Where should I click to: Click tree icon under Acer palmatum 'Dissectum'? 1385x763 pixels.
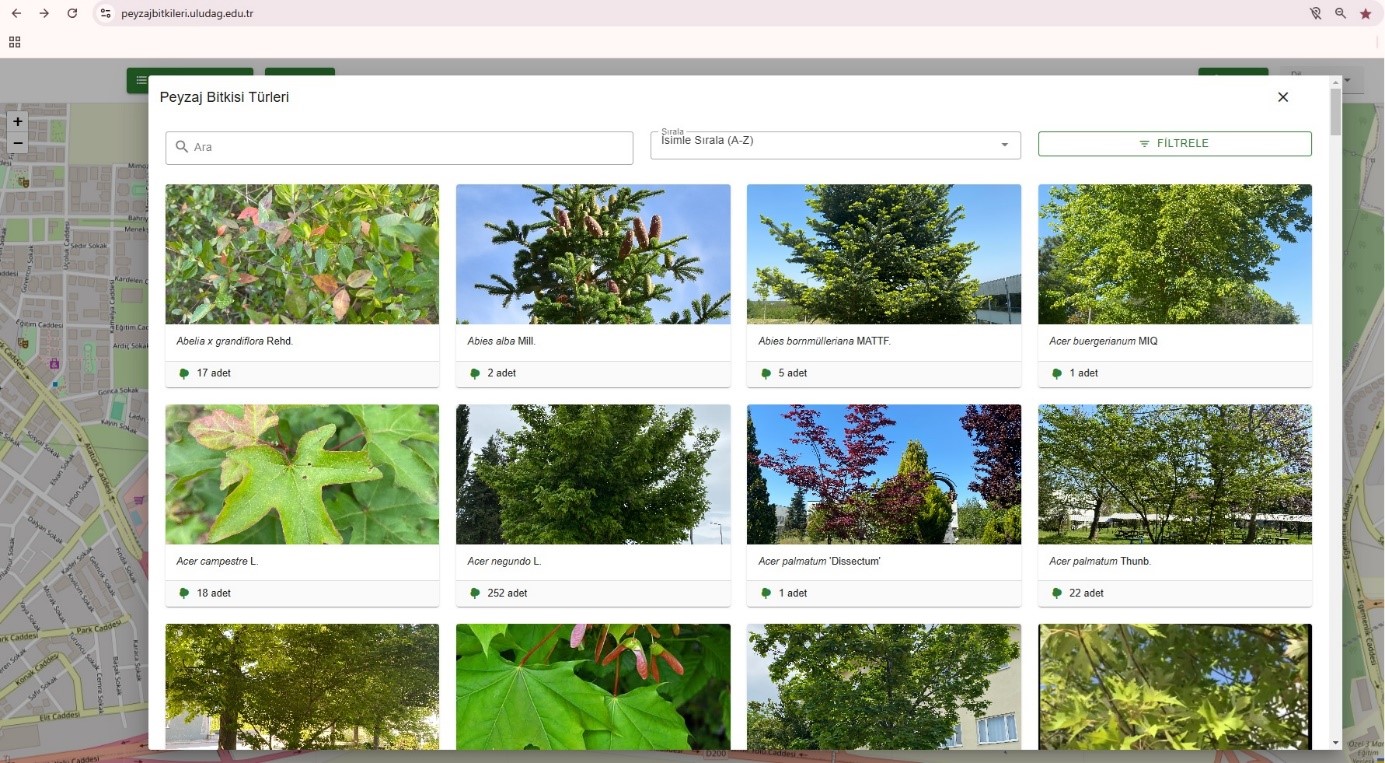(766, 593)
